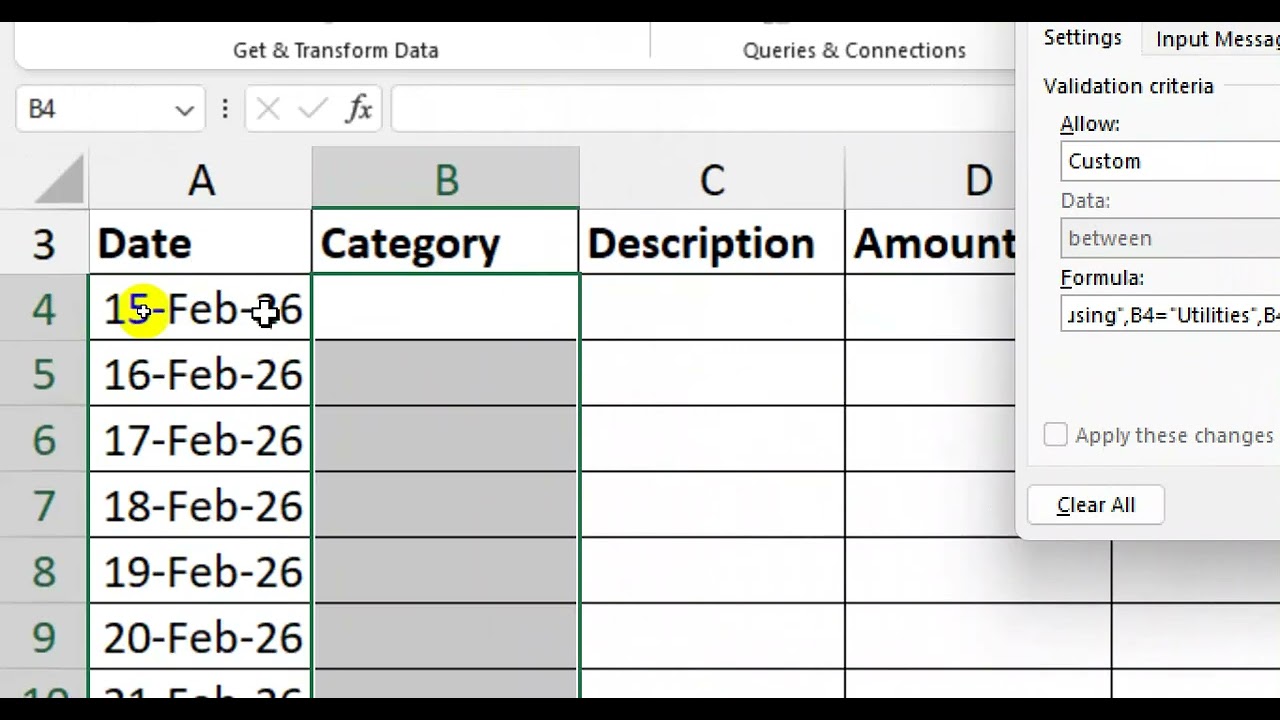Select row 3 header
Viewport: 1280px width, 720px height.
[44, 243]
